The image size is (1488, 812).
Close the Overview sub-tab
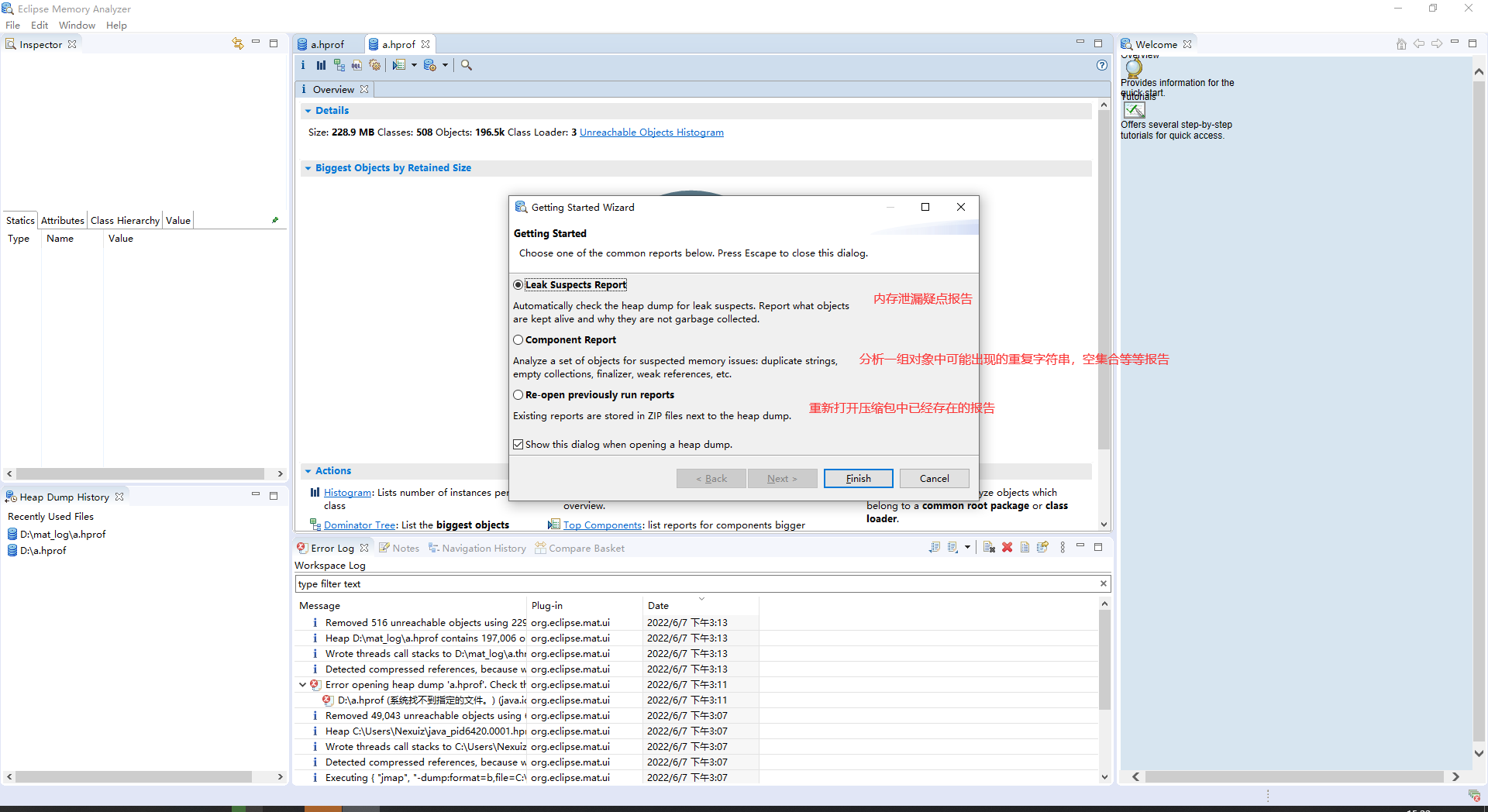pos(364,89)
